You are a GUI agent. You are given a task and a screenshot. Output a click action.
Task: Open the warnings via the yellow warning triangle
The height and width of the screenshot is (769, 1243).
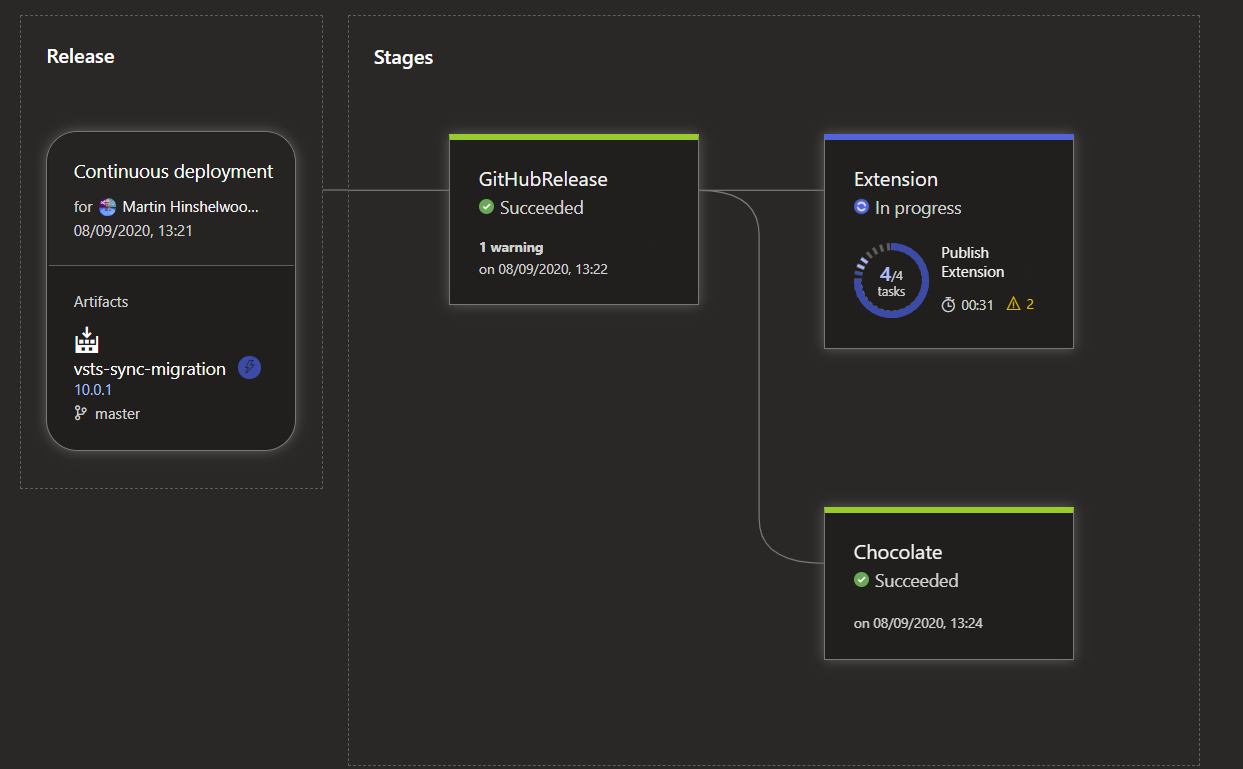tap(1014, 304)
